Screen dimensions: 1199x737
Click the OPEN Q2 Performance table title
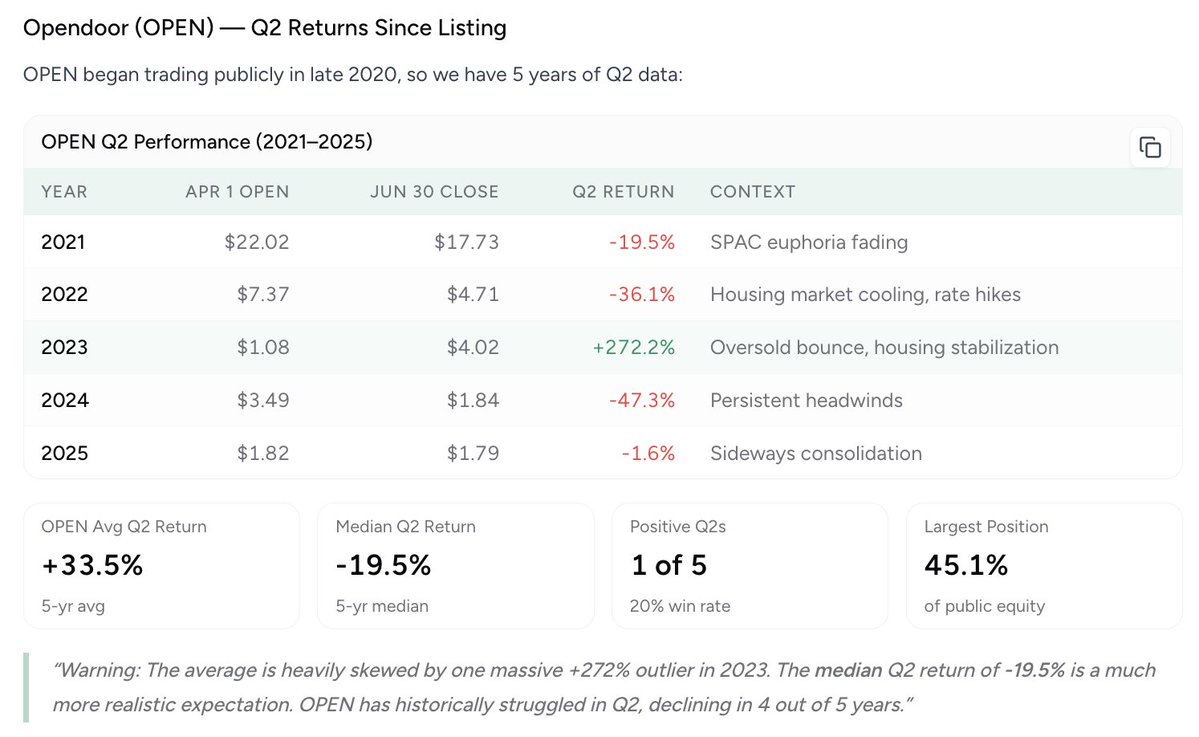[207, 142]
